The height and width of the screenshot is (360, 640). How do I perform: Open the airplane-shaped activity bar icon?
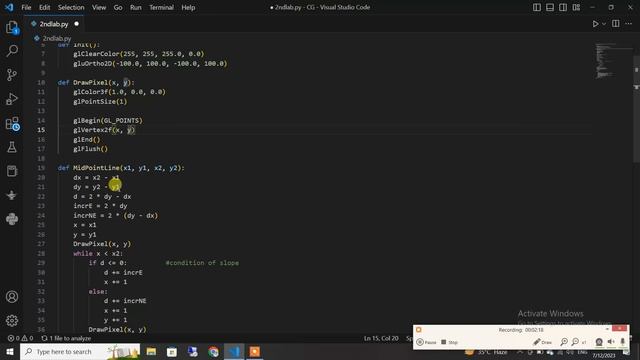point(12,195)
